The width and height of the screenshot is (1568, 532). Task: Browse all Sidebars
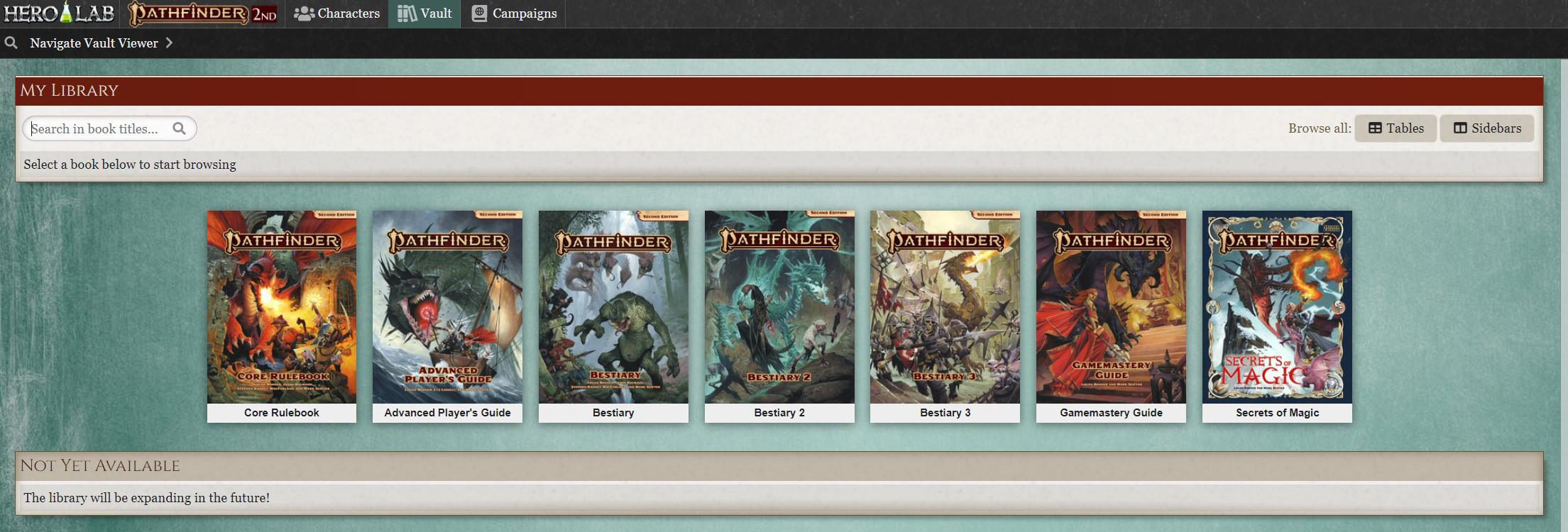pos(1486,128)
